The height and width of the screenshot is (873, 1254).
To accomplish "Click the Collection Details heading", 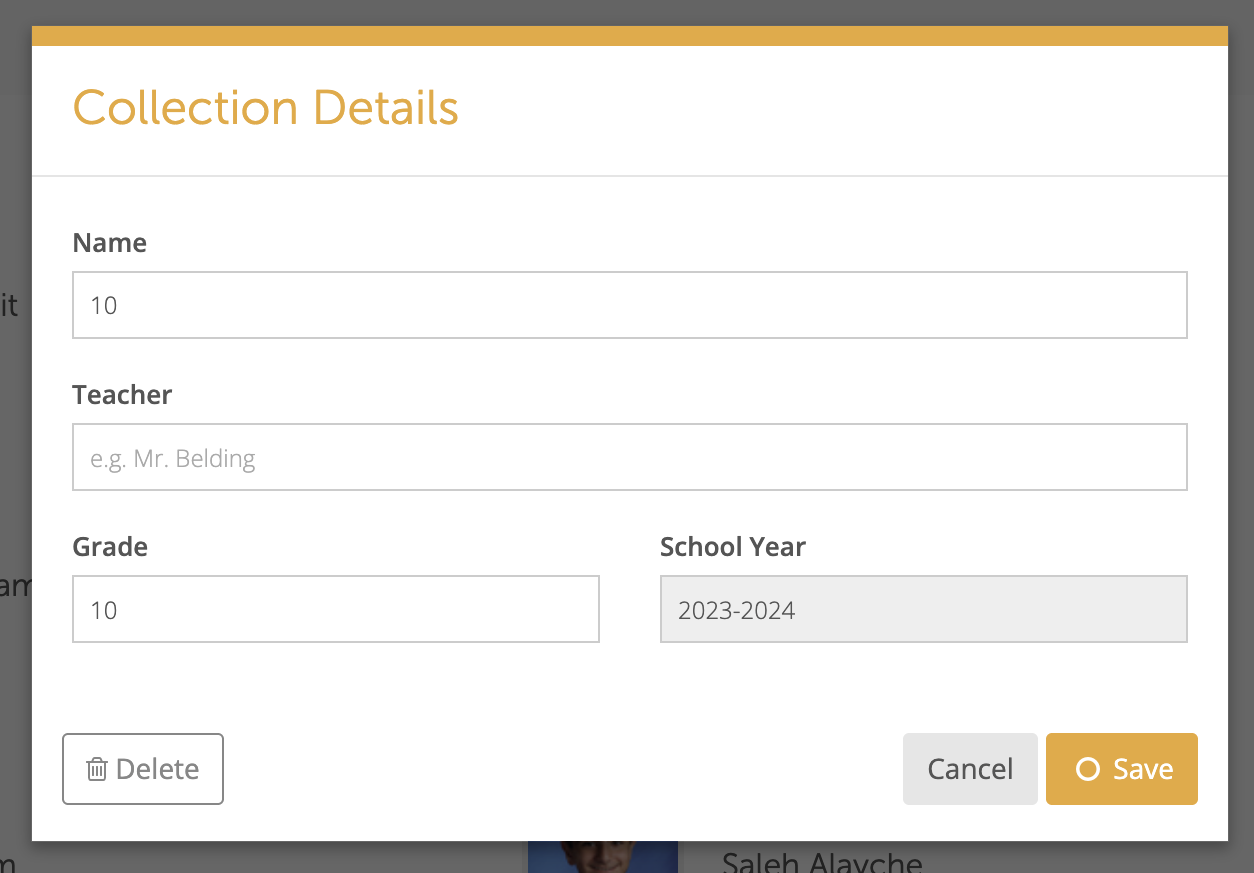I will (266, 108).
